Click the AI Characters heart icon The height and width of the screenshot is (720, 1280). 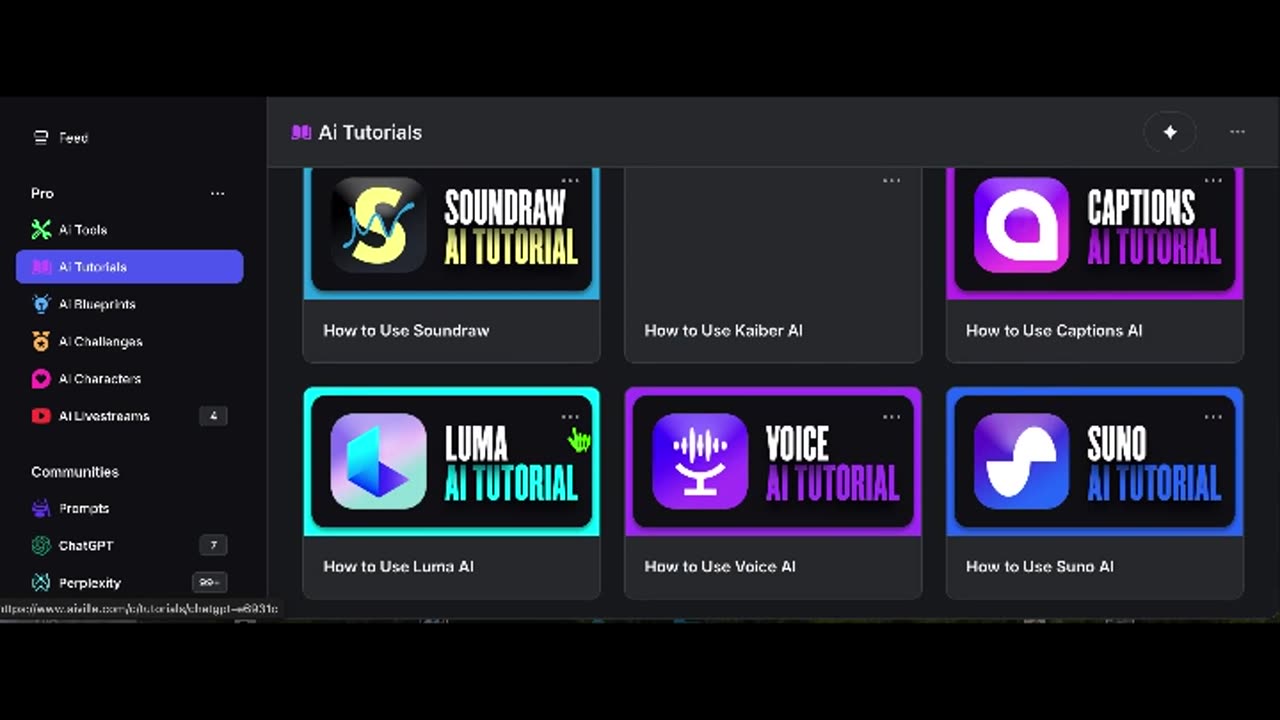click(x=41, y=379)
